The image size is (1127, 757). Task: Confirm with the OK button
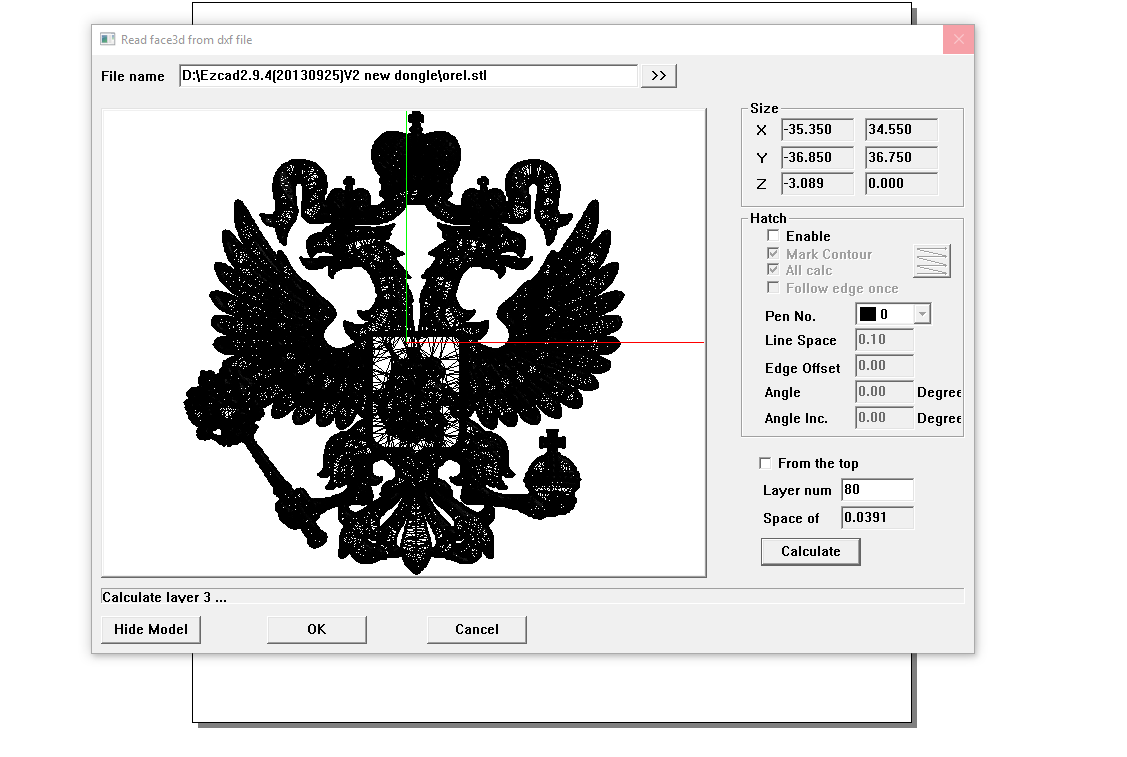pyautogui.click(x=316, y=629)
